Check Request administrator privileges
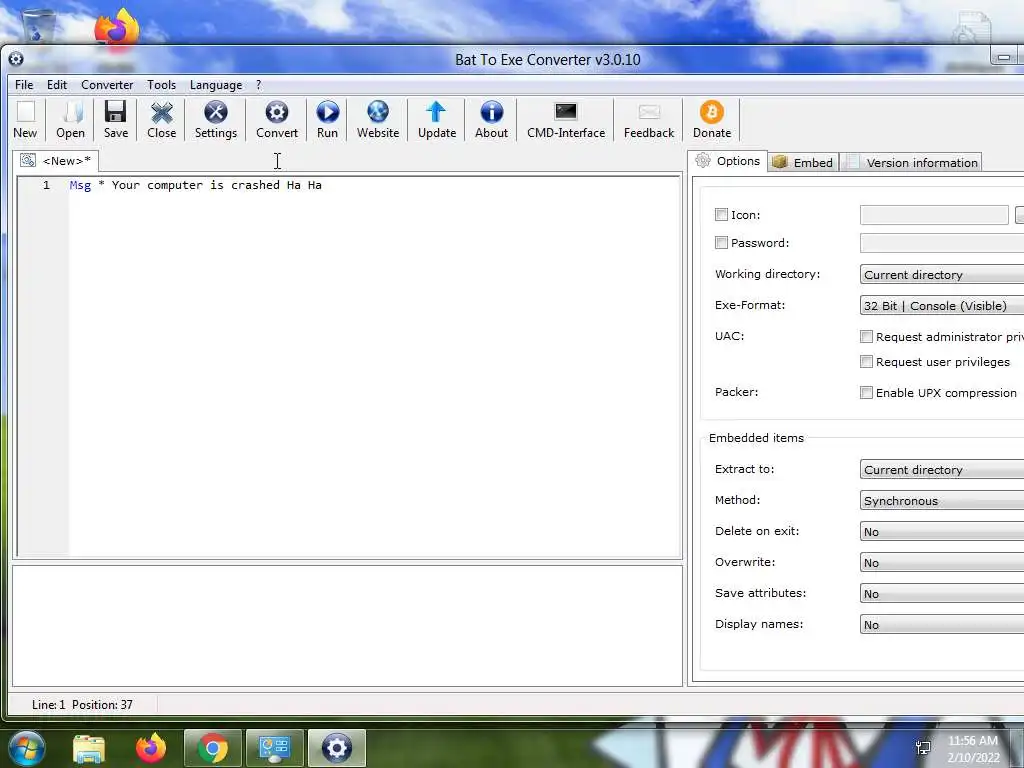This screenshot has width=1024, height=768. coord(866,337)
